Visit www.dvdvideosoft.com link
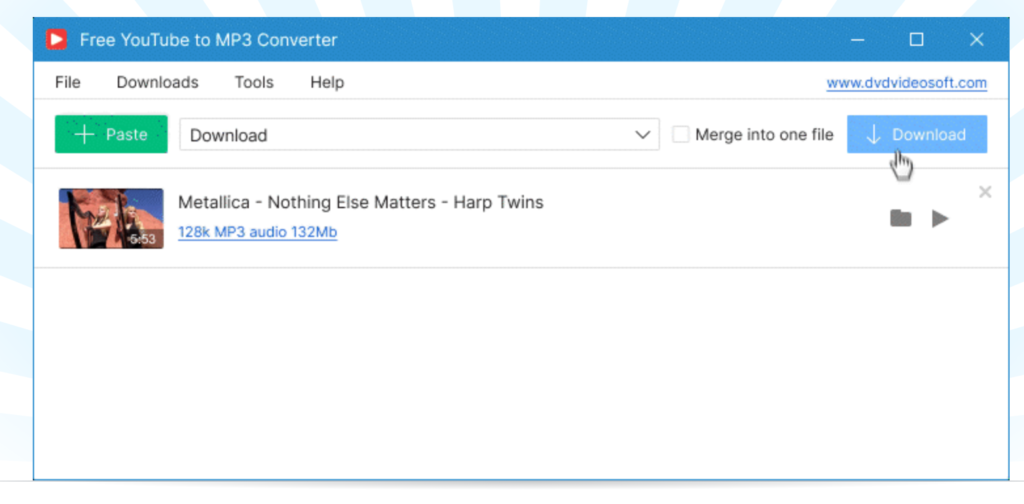The width and height of the screenshot is (1024, 504). click(906, 83)
